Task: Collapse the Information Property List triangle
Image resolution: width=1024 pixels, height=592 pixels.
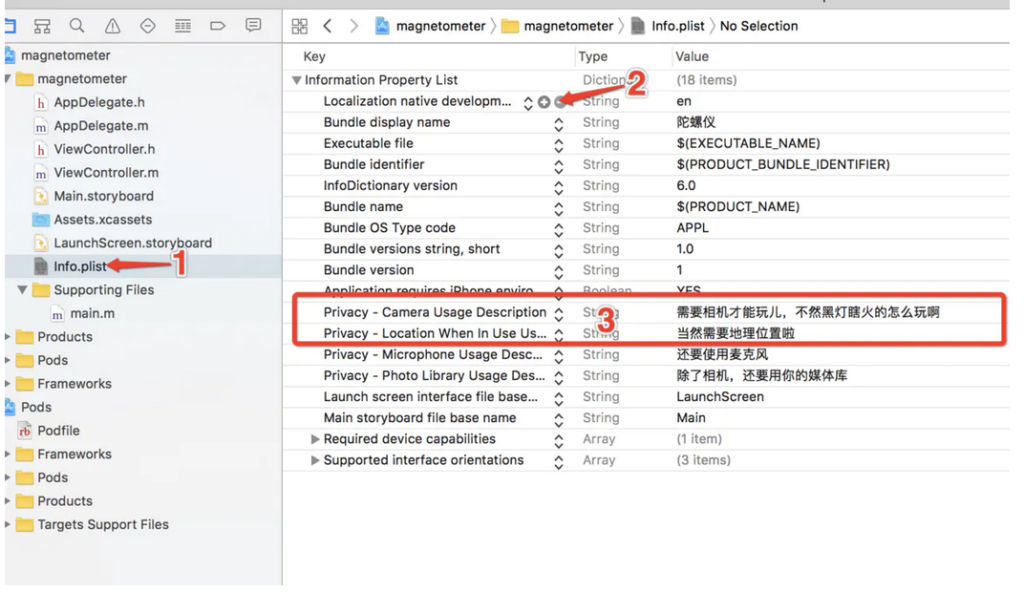Action: point(296,80)
